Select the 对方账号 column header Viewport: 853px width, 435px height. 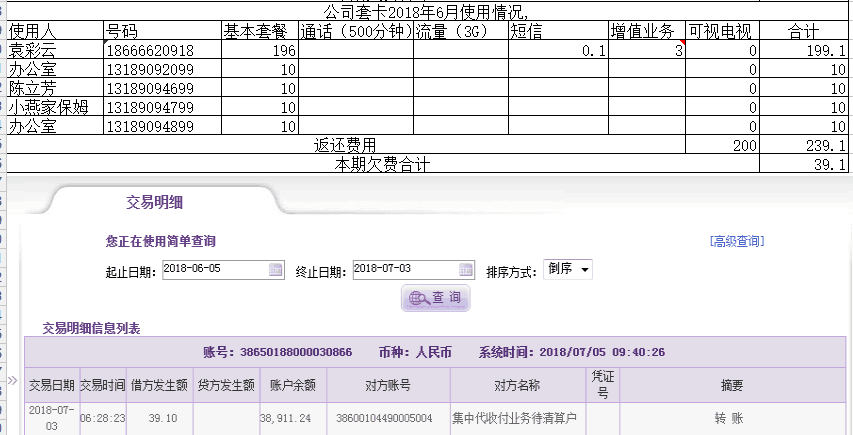388,384
